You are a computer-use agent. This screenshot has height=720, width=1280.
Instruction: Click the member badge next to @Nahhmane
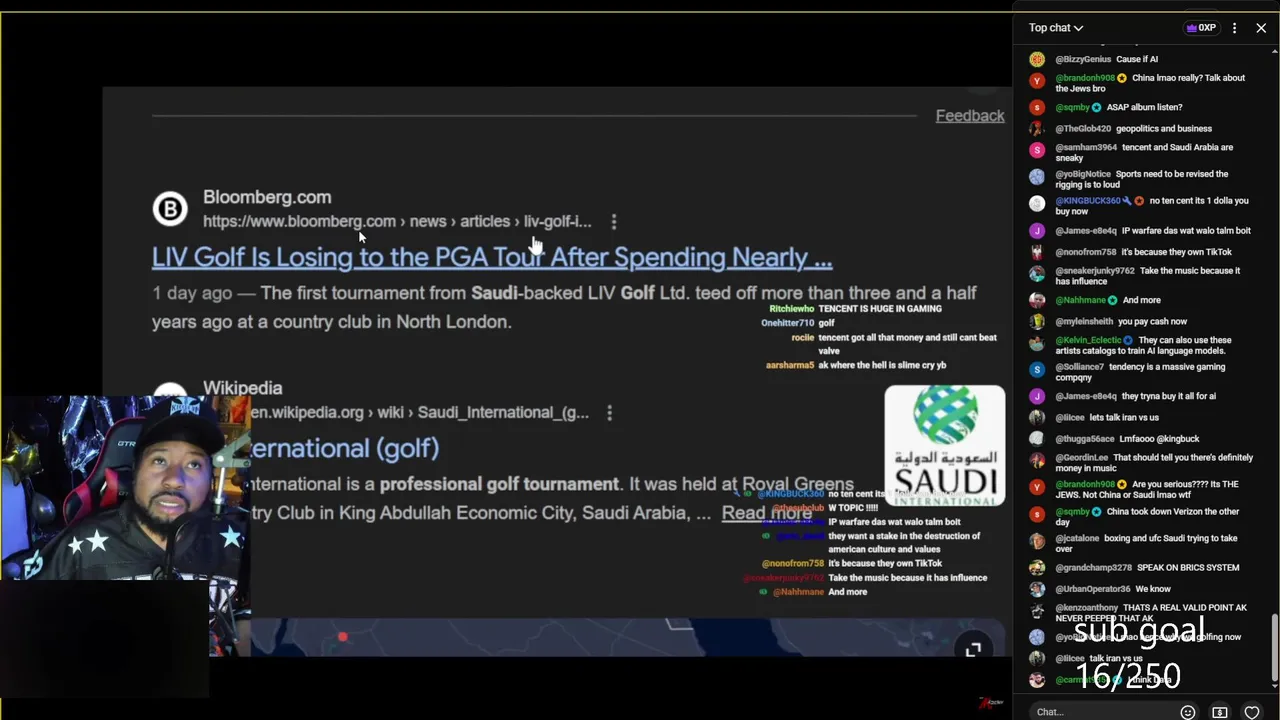pos(1113,300)
